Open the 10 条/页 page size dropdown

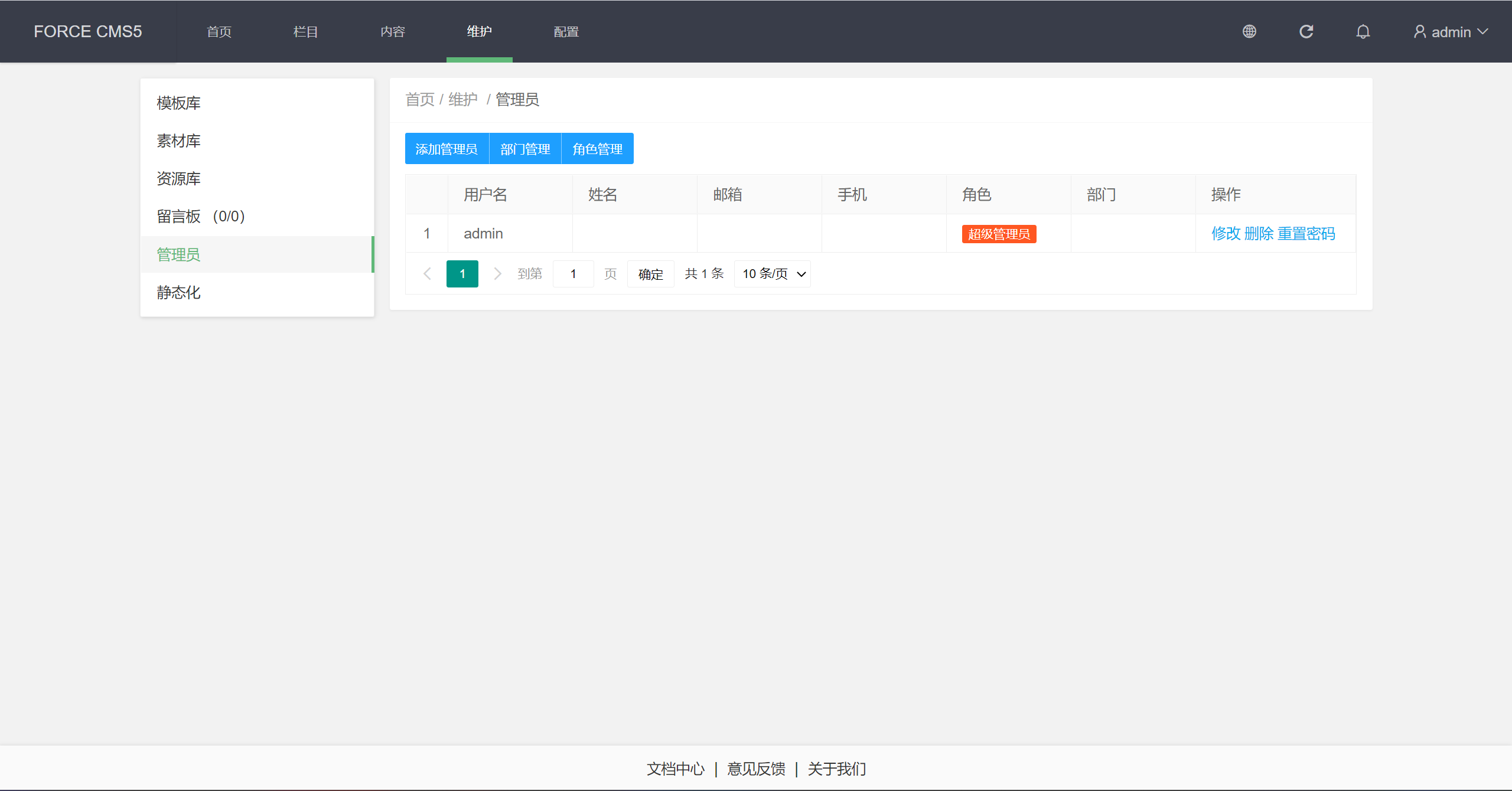coord(772,274)
